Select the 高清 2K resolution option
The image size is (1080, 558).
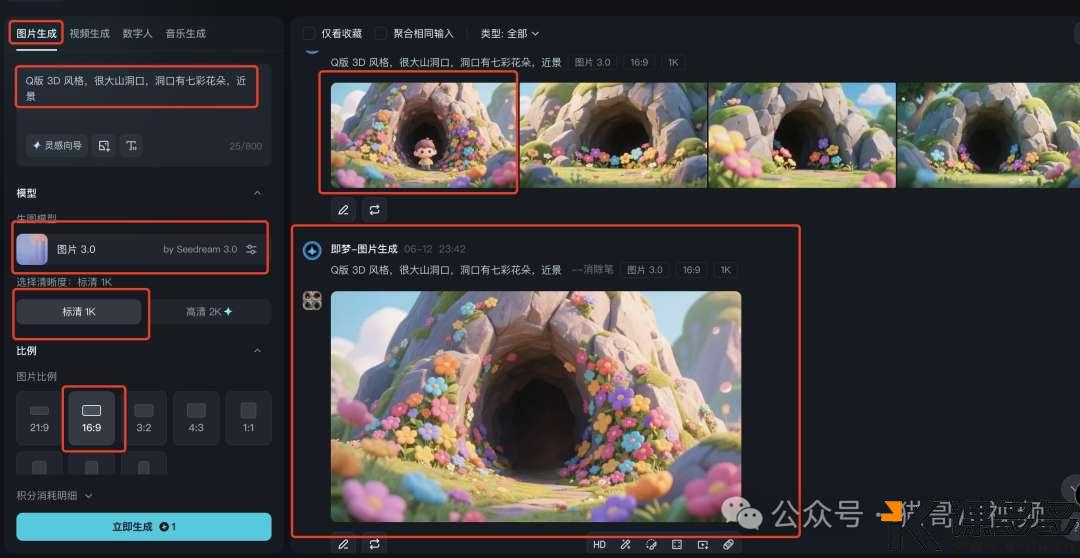[x=209, y=312]
